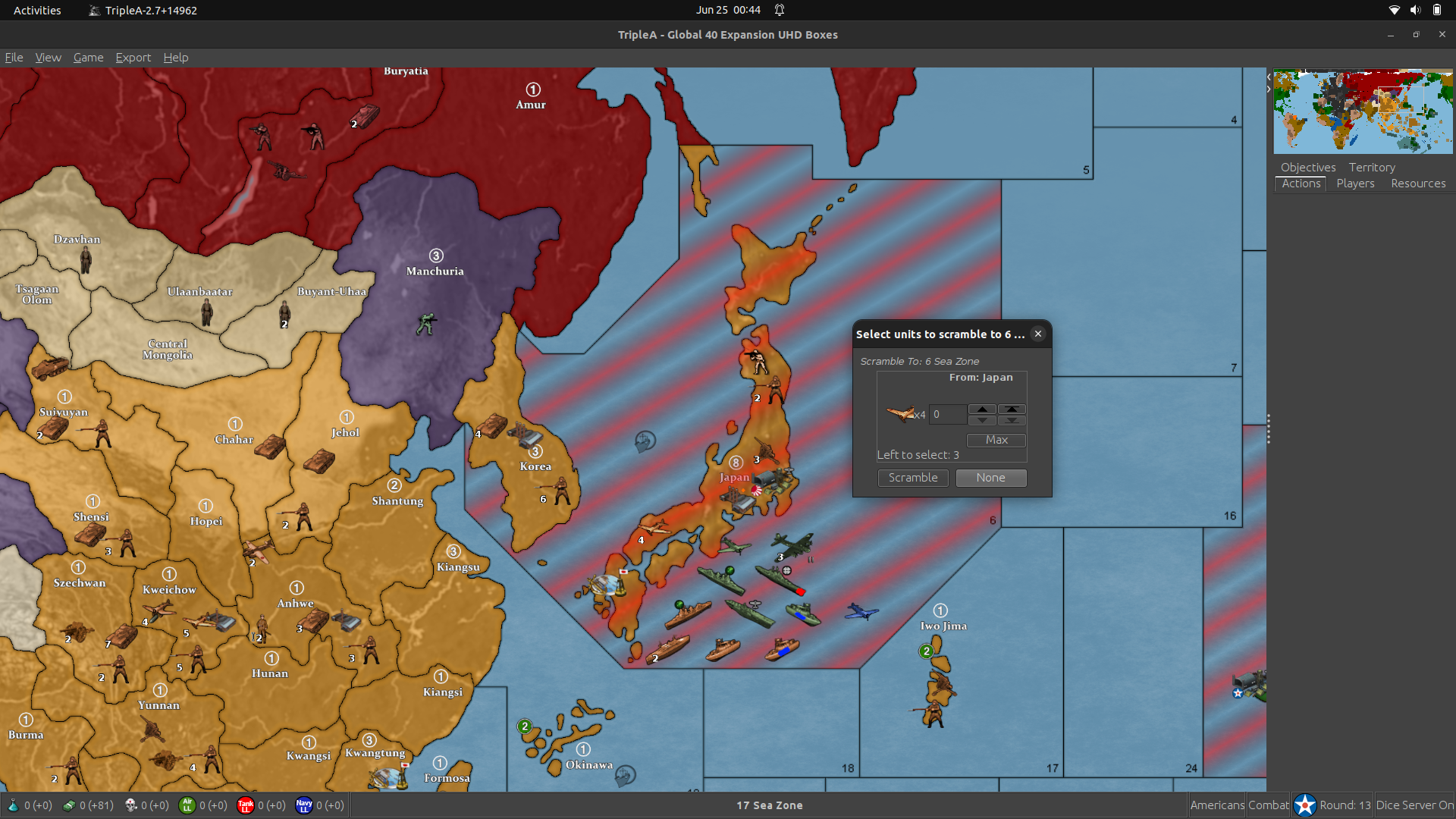The width and height of the screenshot is (1456, 819).
Task: Set scramble fighter count to minimum arrow
Action: (x=1012, y=420)
